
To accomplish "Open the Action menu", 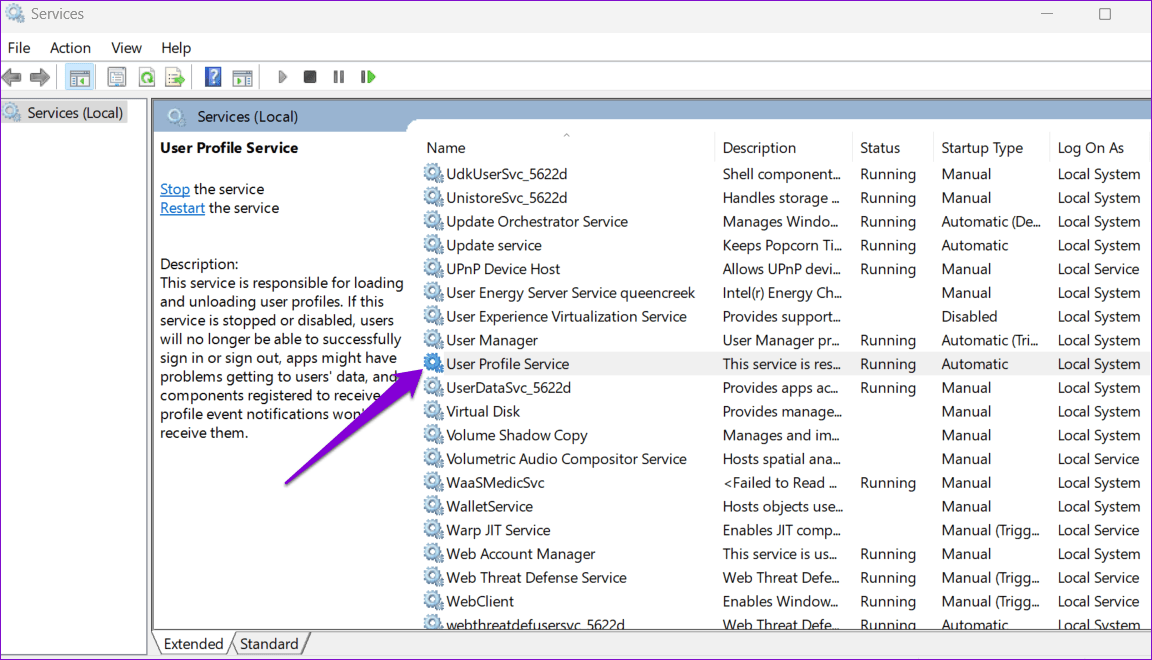I will click(71, 48).
